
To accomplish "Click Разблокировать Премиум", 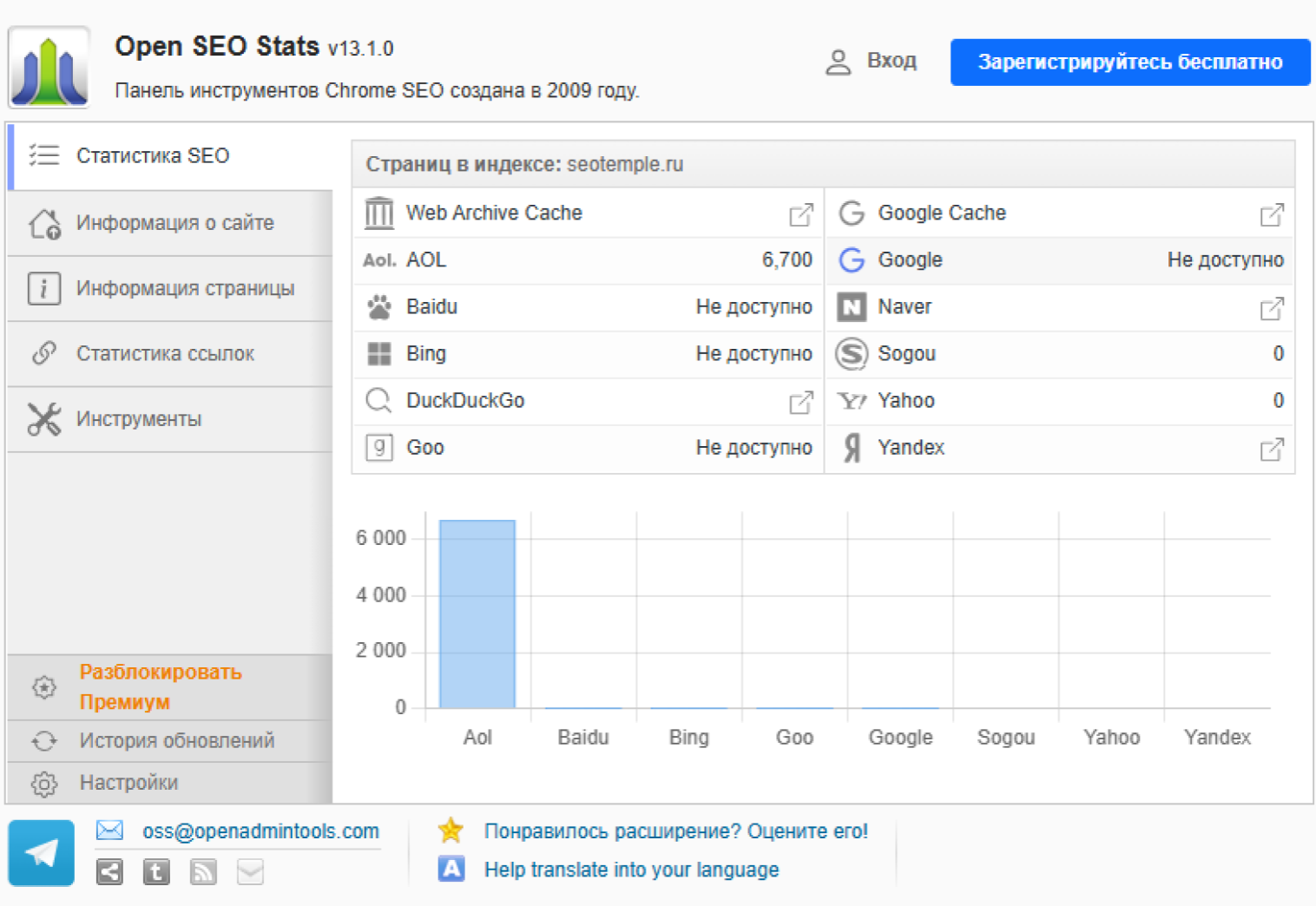I will point(170,687).
